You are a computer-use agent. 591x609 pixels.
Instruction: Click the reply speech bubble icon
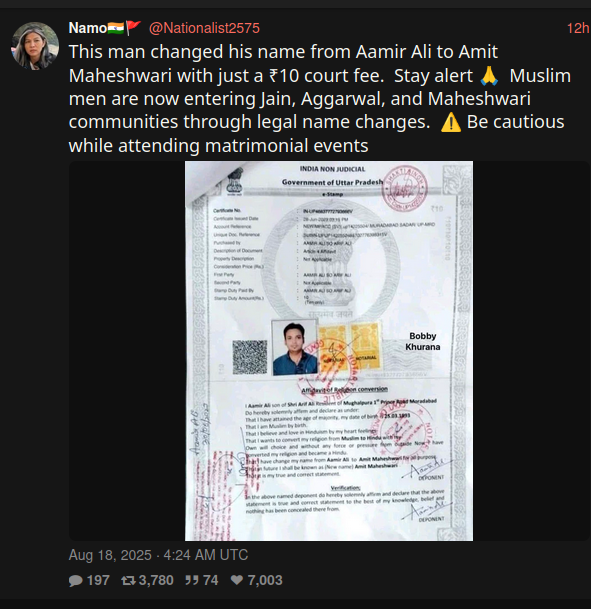coord(75,580)
